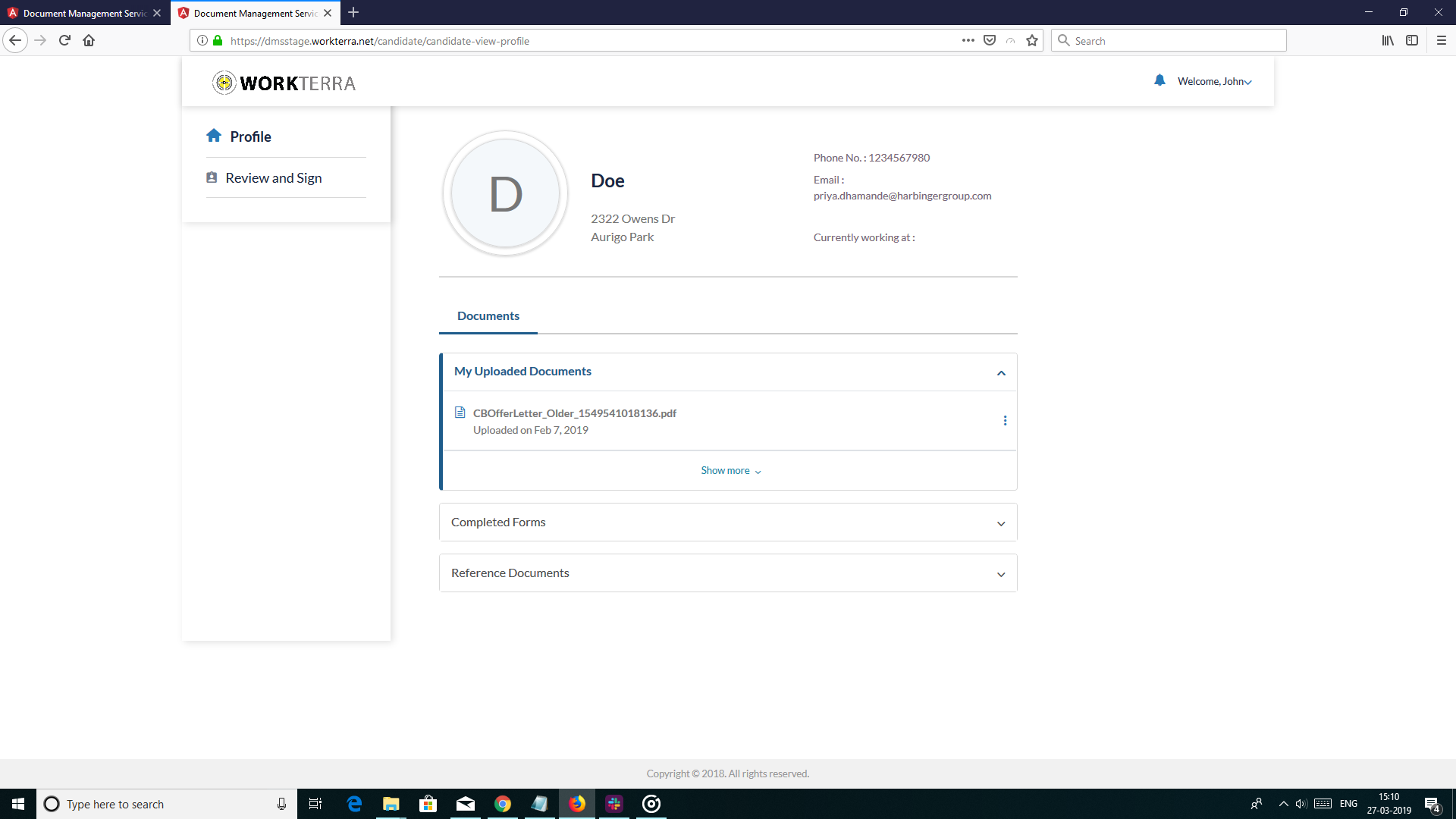Reload the page with refresh icon
Image resolution: width=1456 pixels, height=819 pixels.
pyautogui.click(x=64, y=41)
